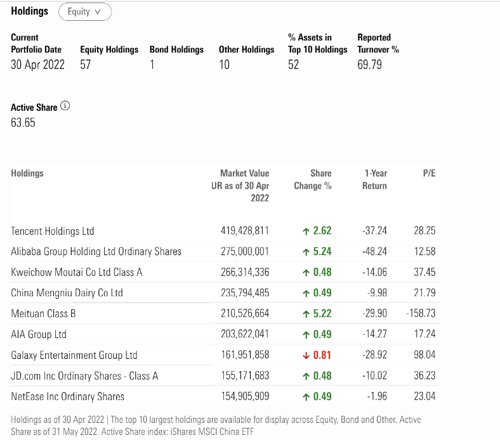The image size is (500, 440).
Task: Click the portfolio date 30 Apr 2022
Action: (x=37, y=65)
